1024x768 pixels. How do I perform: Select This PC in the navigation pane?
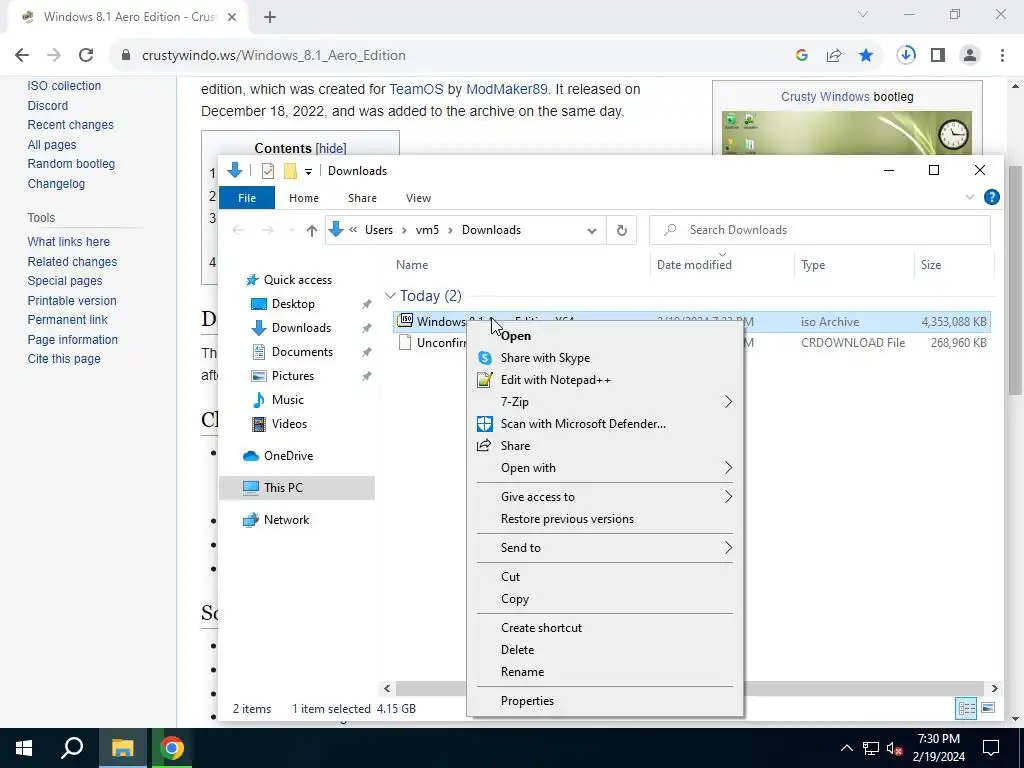pos(297,488)
